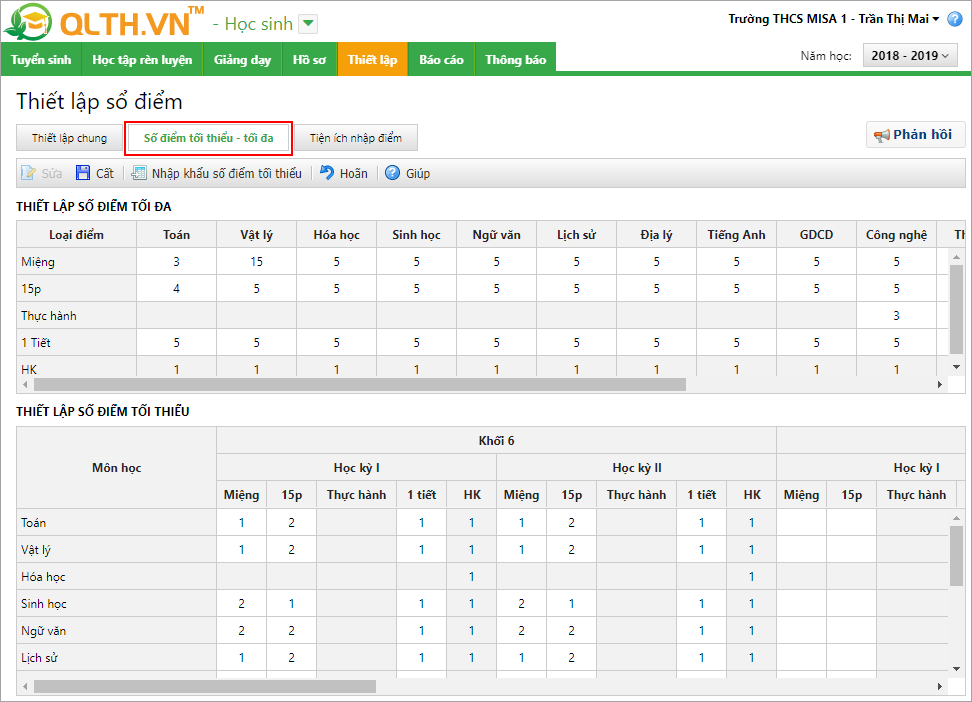The image size is (972, 702).
Task: Click the Cất save button label
Action: tap(105, 173)
